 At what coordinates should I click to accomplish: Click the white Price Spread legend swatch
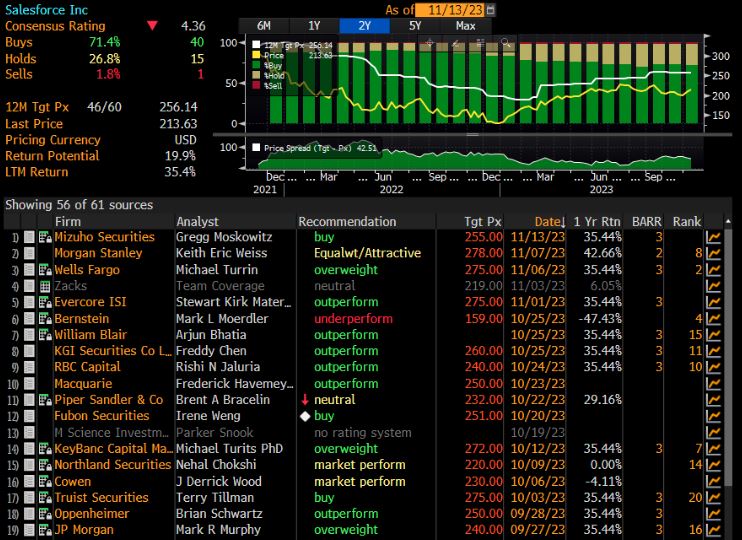tap(256, 148)
